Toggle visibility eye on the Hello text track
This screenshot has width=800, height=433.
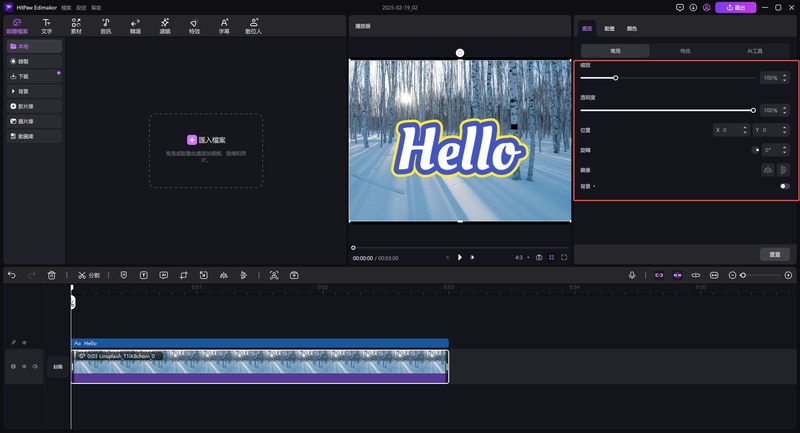coord(24,343)
